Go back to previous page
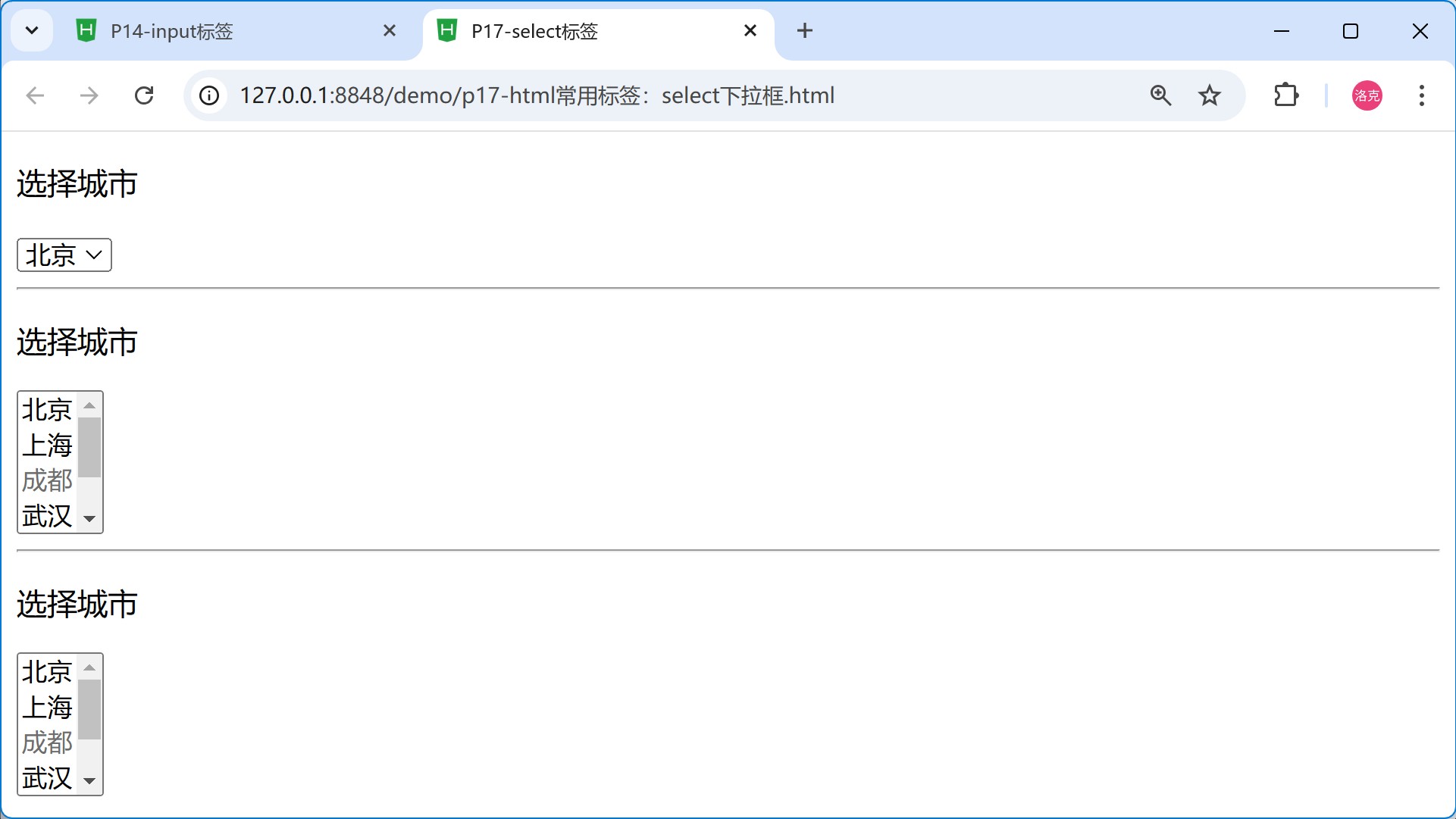 (35, 95)
